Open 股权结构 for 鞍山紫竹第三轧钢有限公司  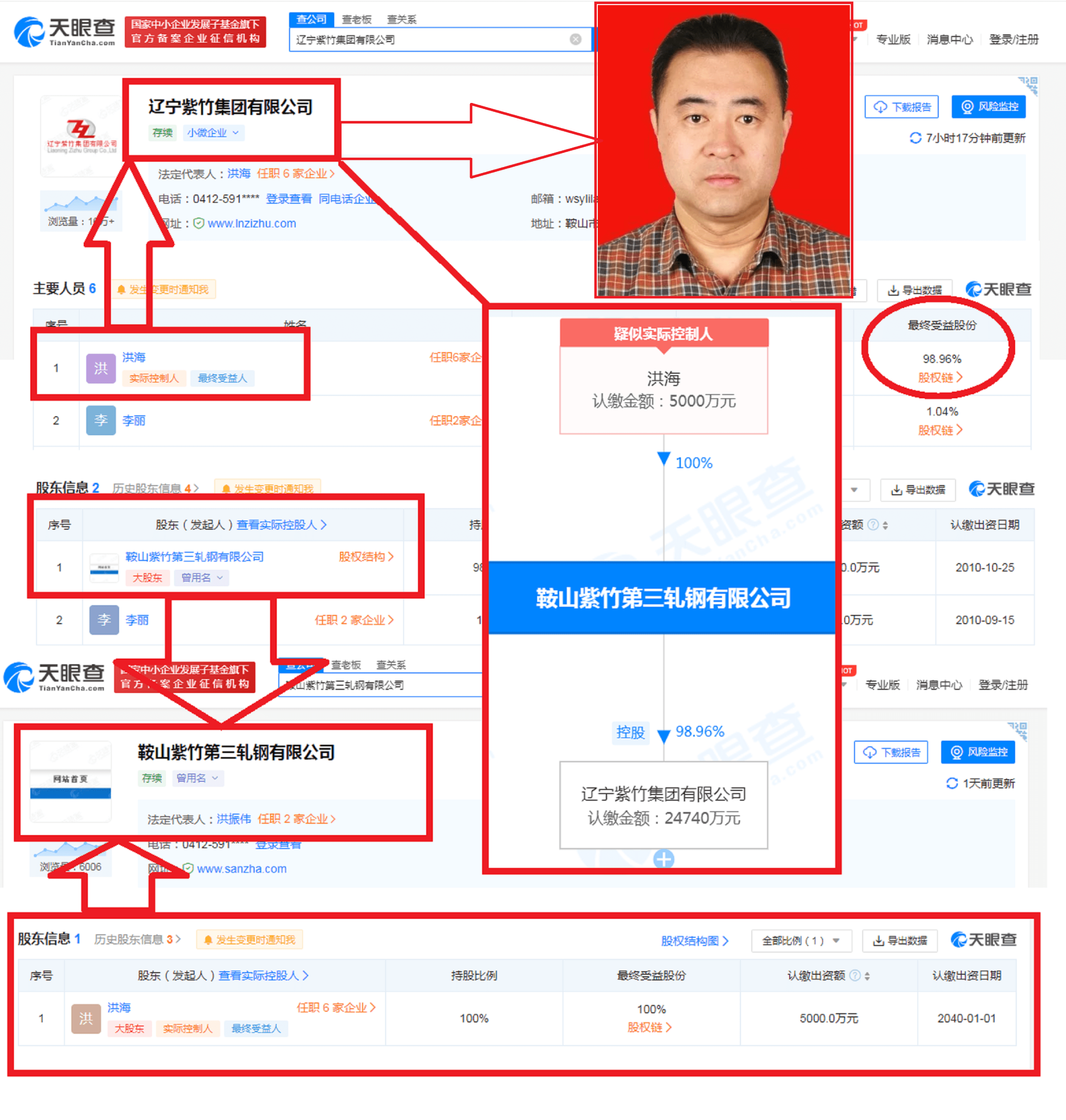366,557
